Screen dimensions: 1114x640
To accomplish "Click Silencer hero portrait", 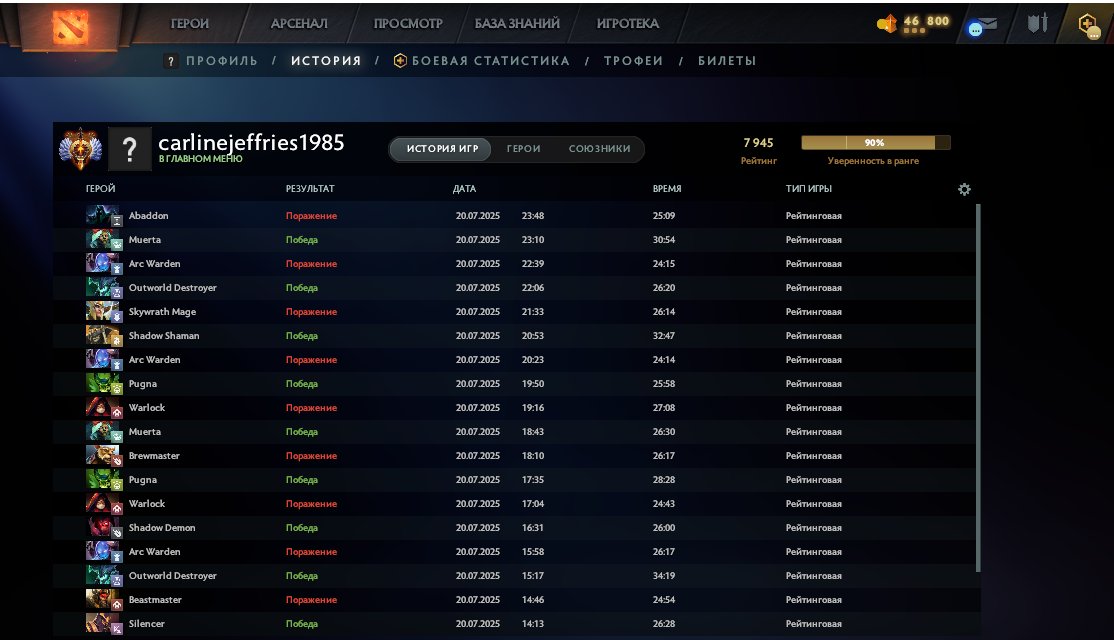I will [103, 624].
